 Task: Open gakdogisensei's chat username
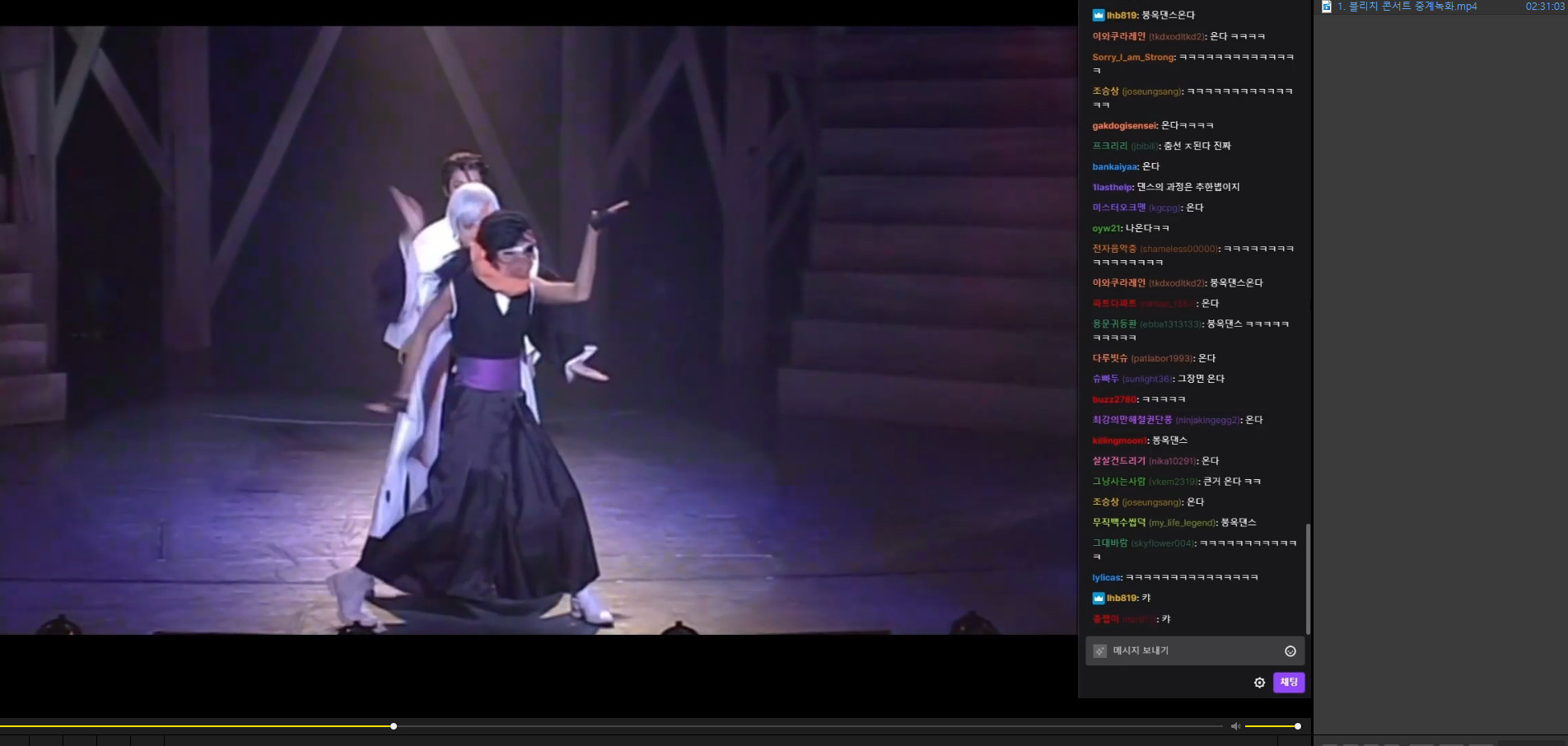click(x=1124, y=126)
